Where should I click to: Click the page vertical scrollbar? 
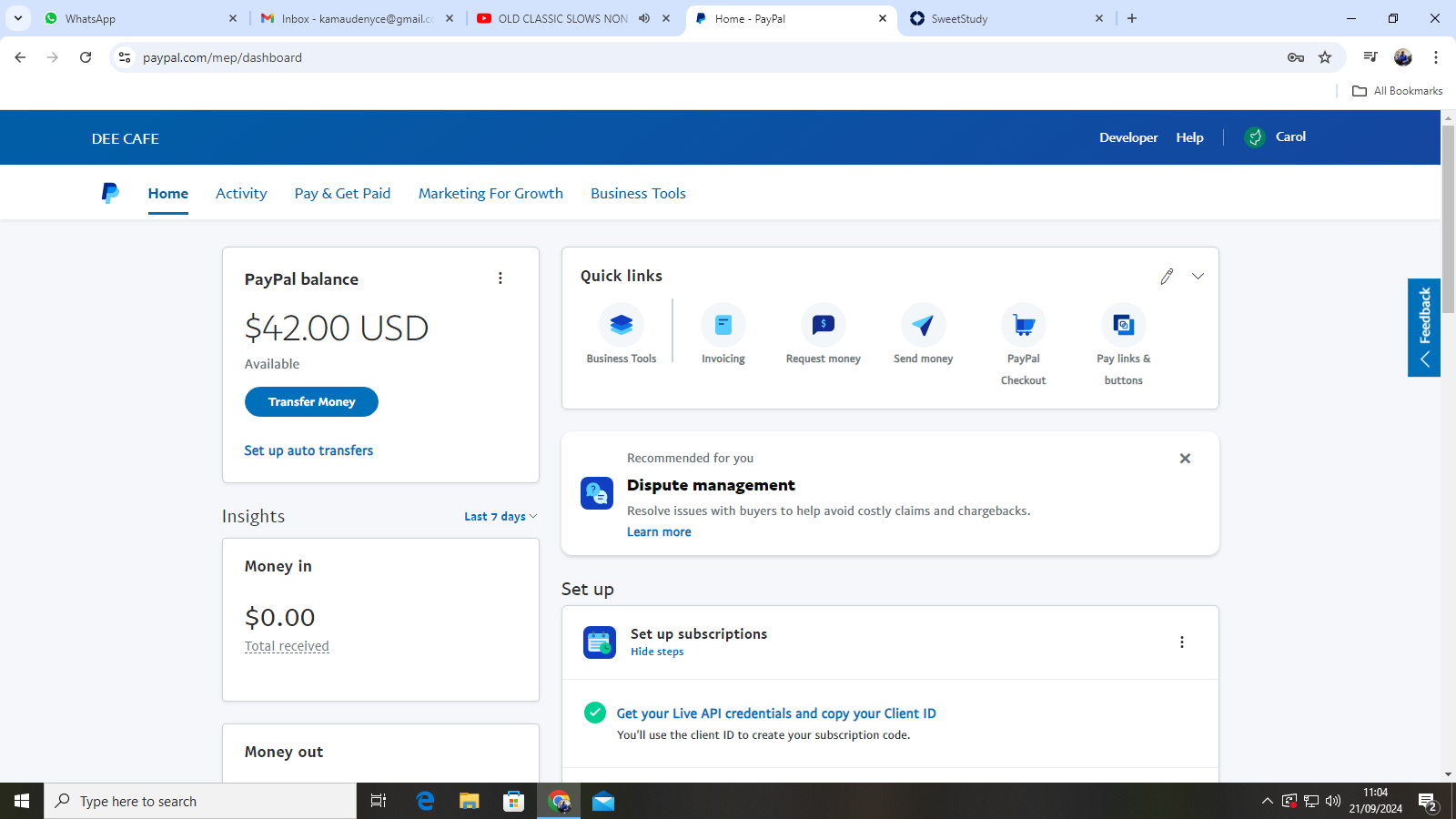point(1449,218)
